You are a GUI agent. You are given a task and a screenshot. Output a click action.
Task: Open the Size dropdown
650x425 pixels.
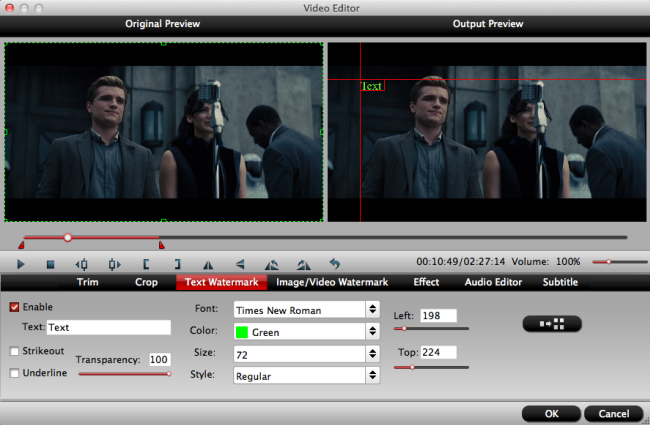[x=306, y=354]
